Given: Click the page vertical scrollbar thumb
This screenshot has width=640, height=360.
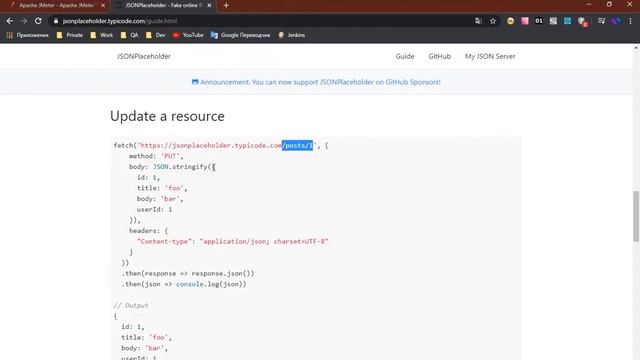Looking at the screenshot, I should click(636, 216).
